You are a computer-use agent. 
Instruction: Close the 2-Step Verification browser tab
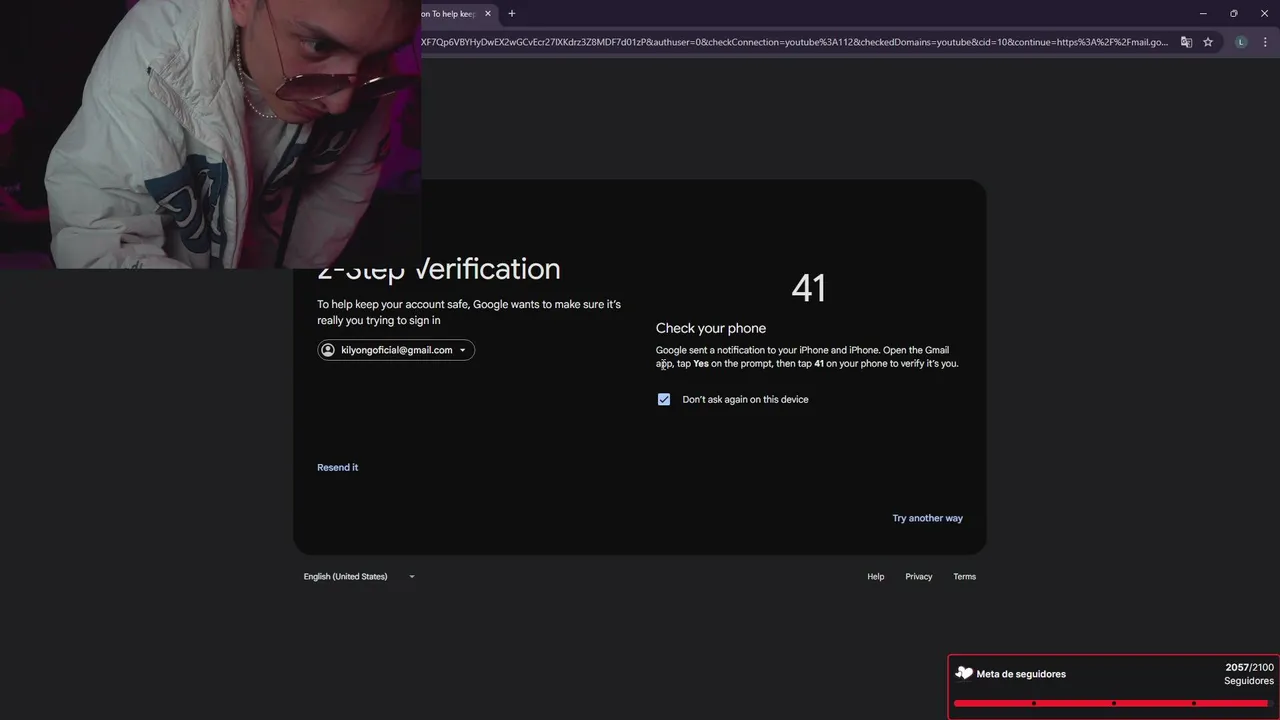coord(488,14)
